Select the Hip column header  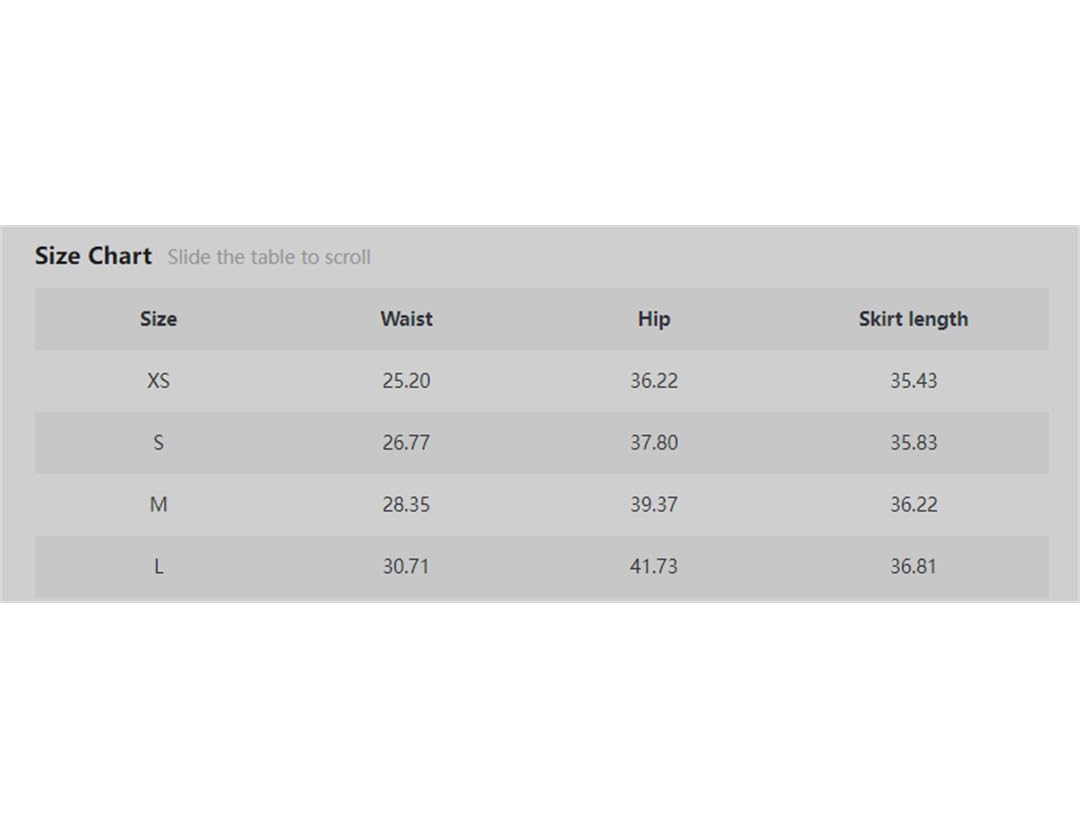654,319
